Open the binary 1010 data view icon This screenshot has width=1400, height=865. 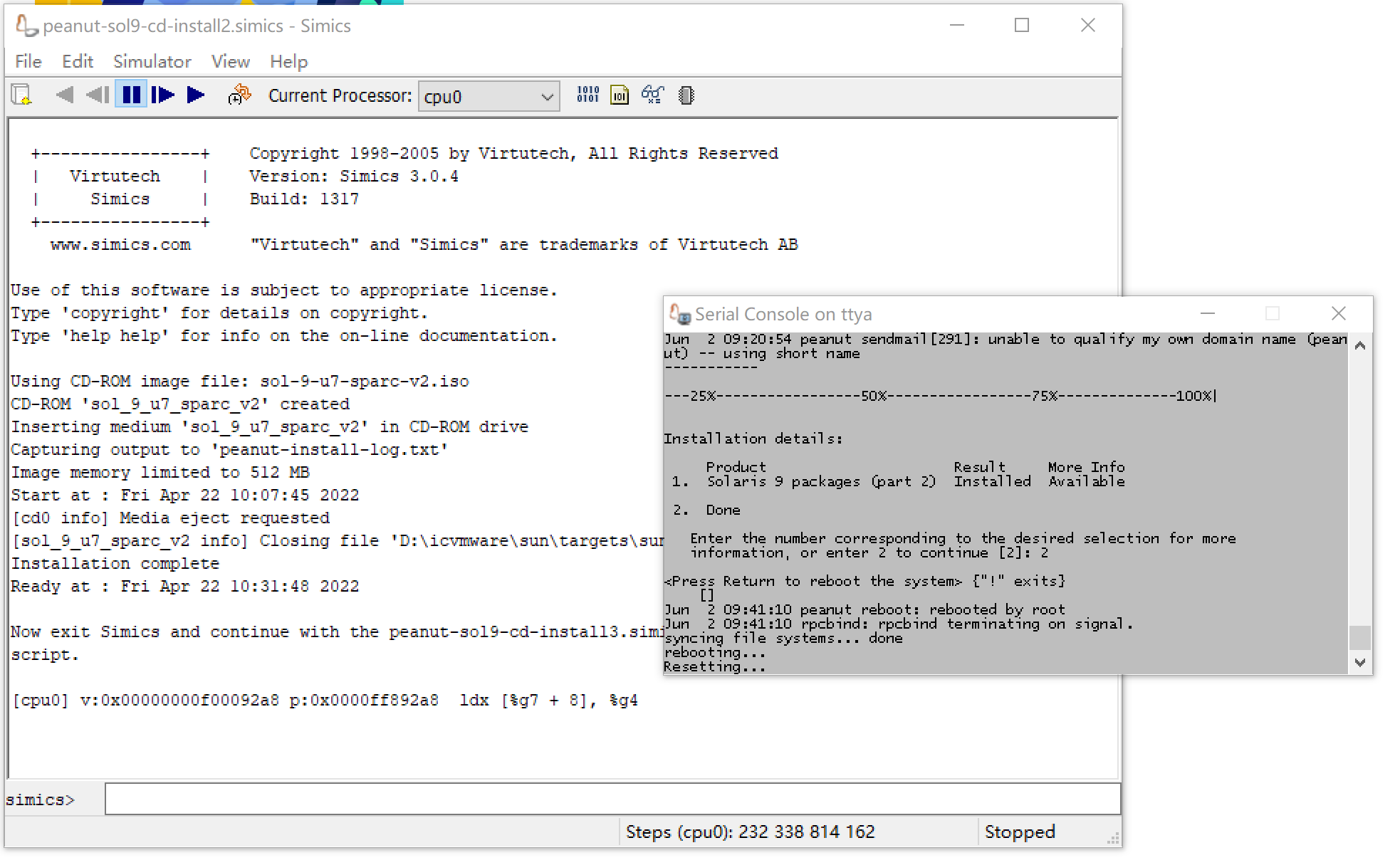pos(587,95)
